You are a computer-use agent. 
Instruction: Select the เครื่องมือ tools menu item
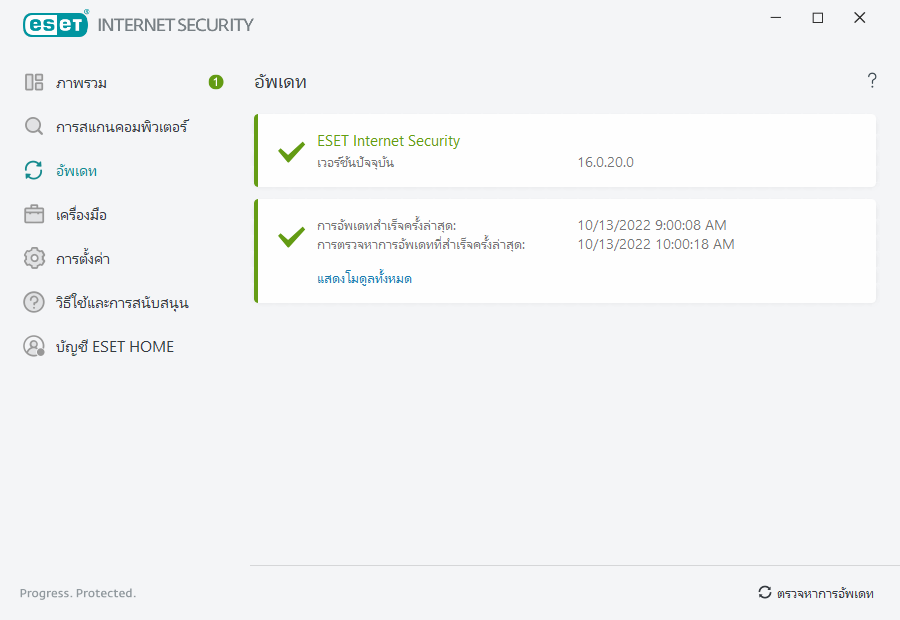pos(82,215)
